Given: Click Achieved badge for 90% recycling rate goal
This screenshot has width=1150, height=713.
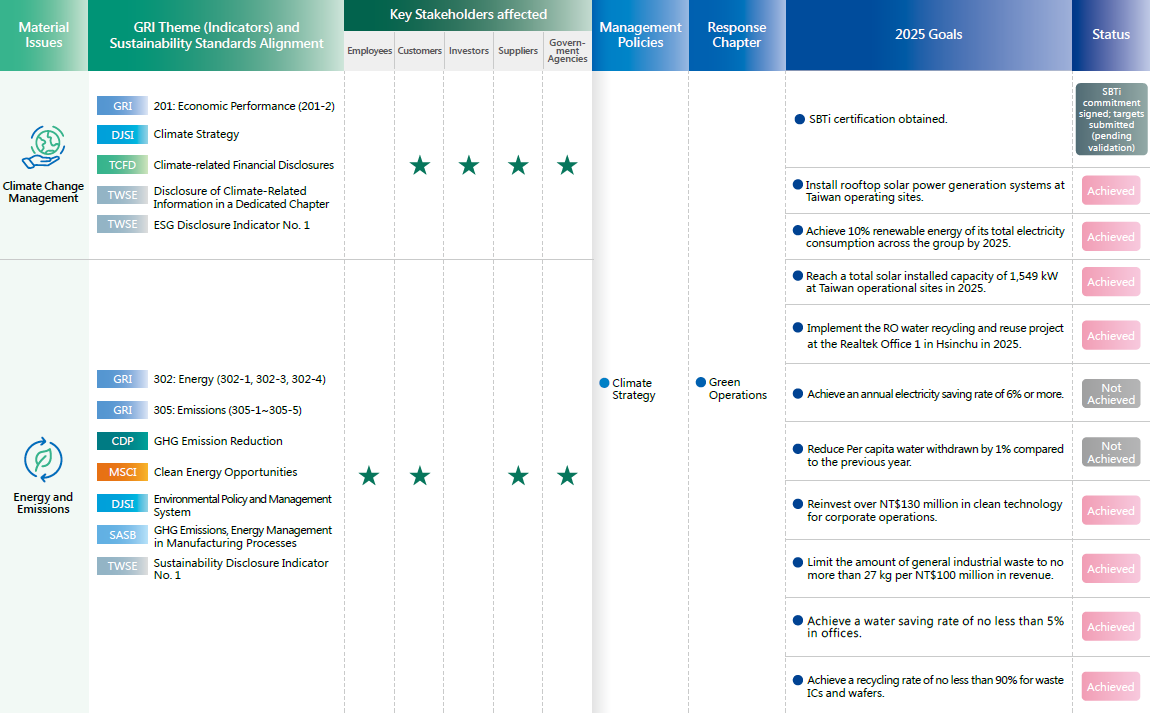Looking at the screenshot, I should pos(1111,687).
